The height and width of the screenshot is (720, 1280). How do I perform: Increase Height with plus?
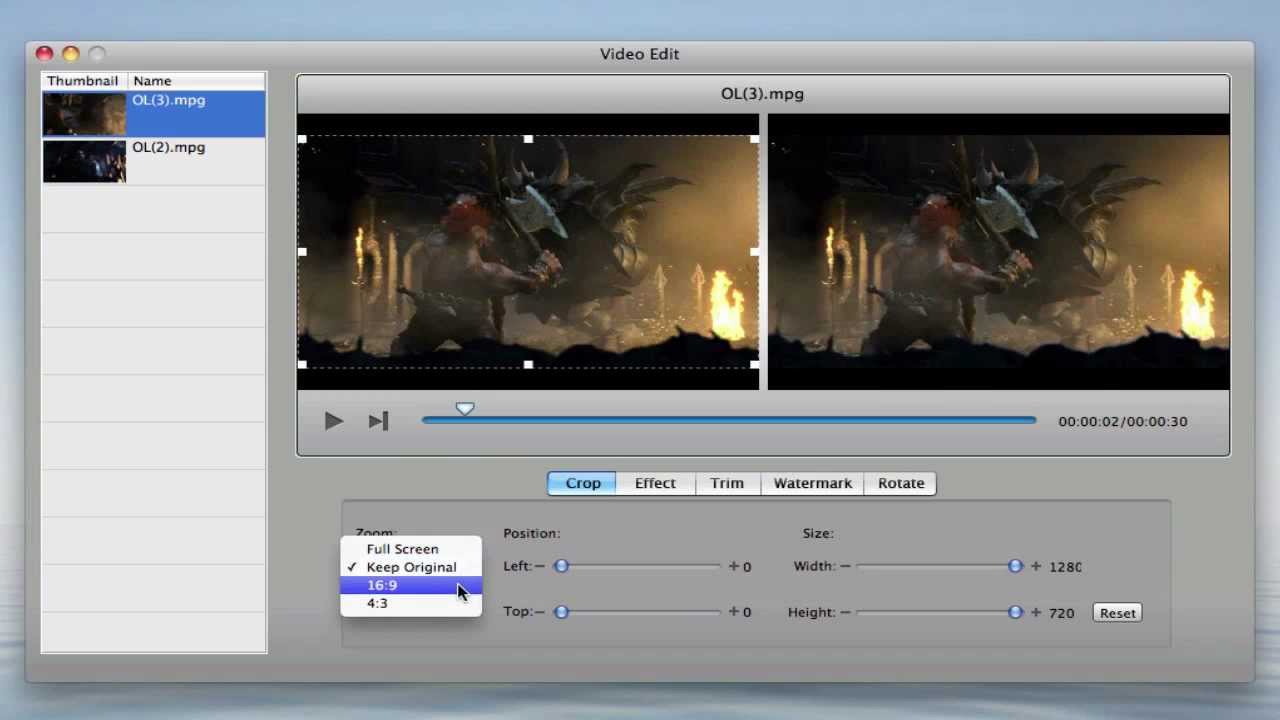coord(1036,612)
